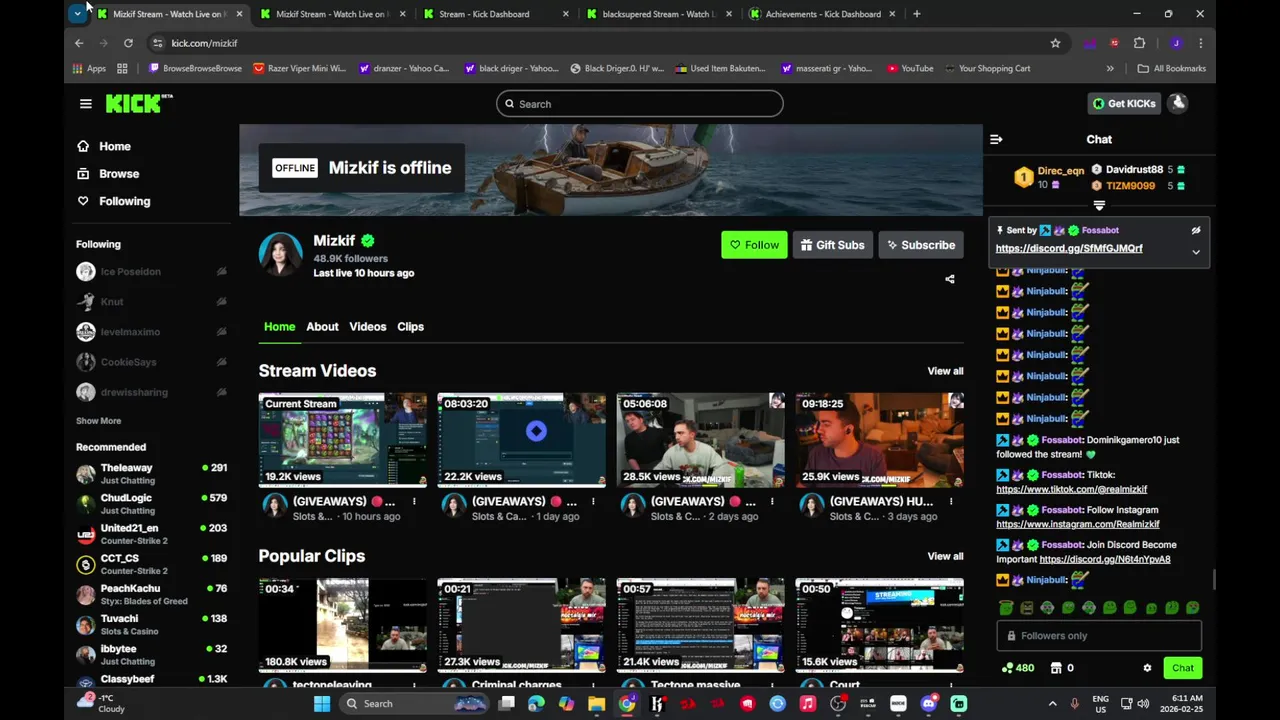Follow the Mizkif channel
1280x720 pixels.
[x=754, y=245]
